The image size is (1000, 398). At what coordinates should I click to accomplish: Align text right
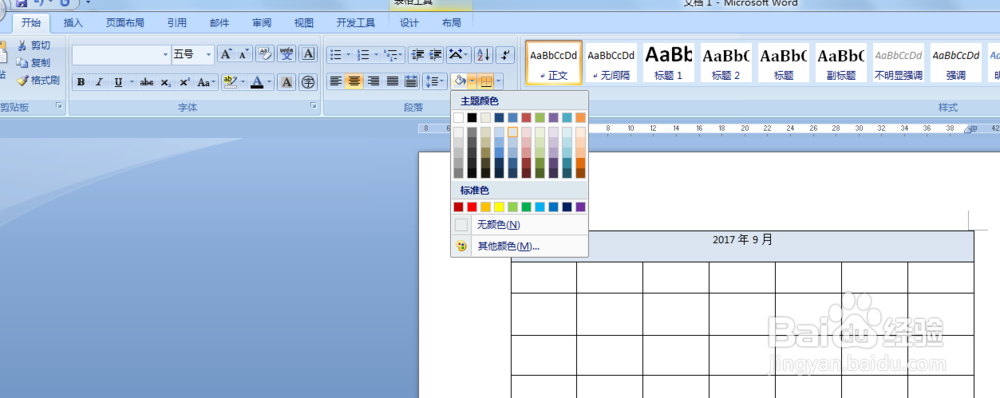click(374, 81)
